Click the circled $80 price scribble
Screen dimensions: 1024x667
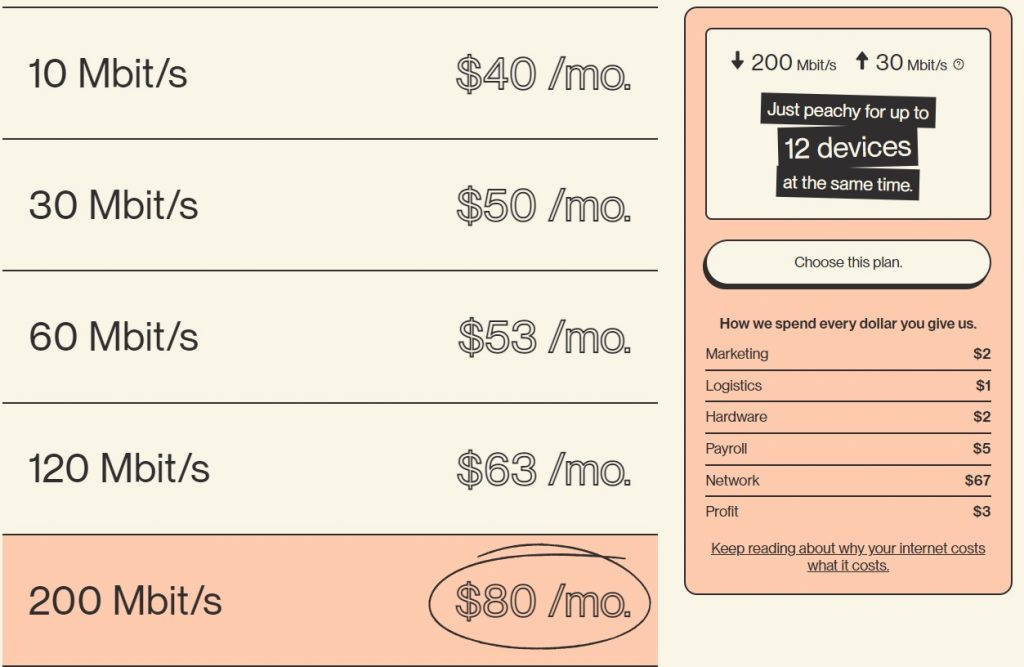540,600
